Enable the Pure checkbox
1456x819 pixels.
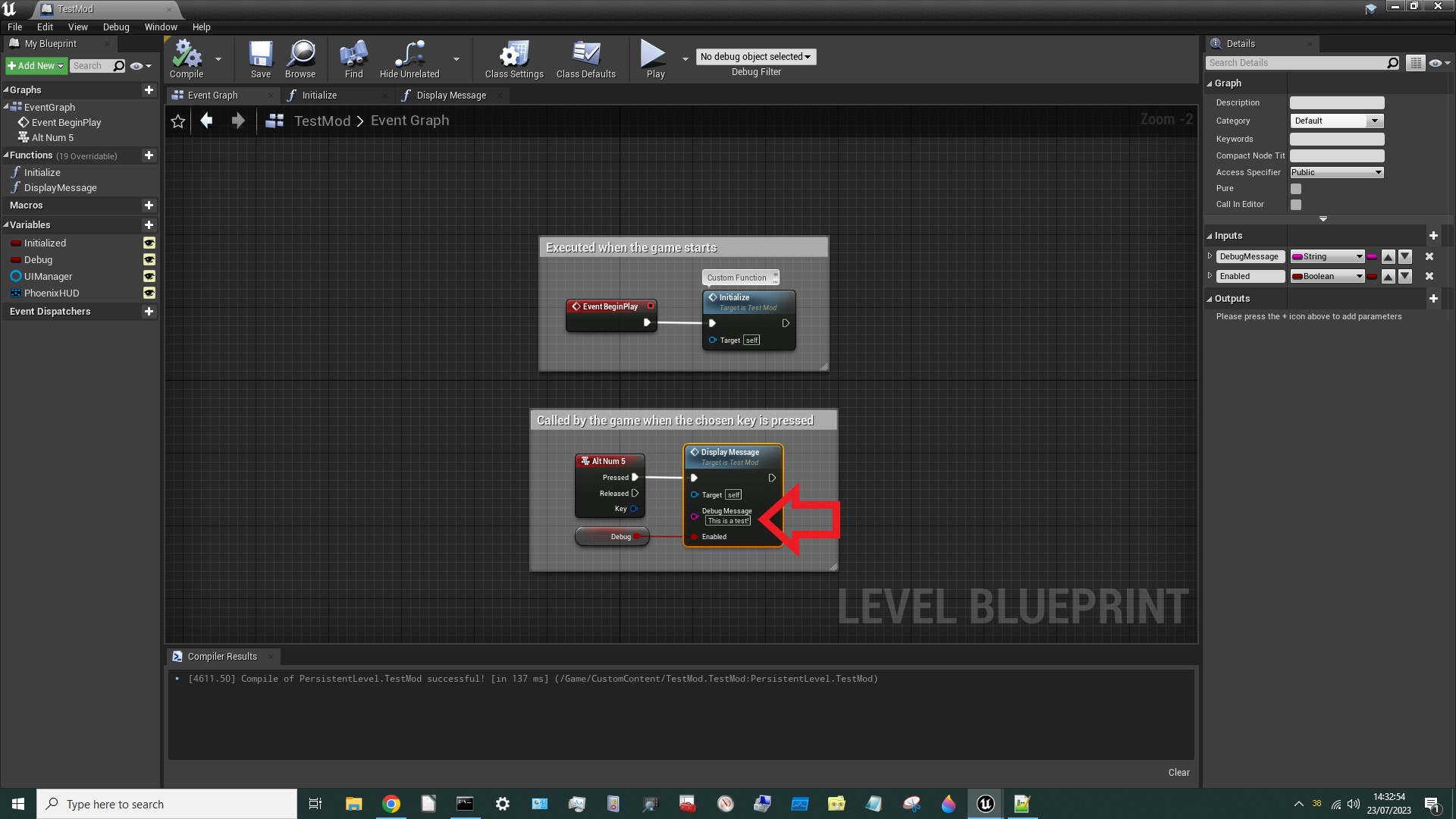click(1296, 189)
